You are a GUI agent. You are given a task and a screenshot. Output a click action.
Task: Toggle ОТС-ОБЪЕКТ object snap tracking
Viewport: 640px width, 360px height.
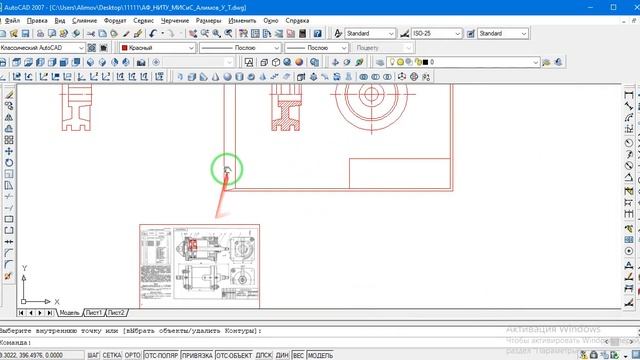coord(234,356)
